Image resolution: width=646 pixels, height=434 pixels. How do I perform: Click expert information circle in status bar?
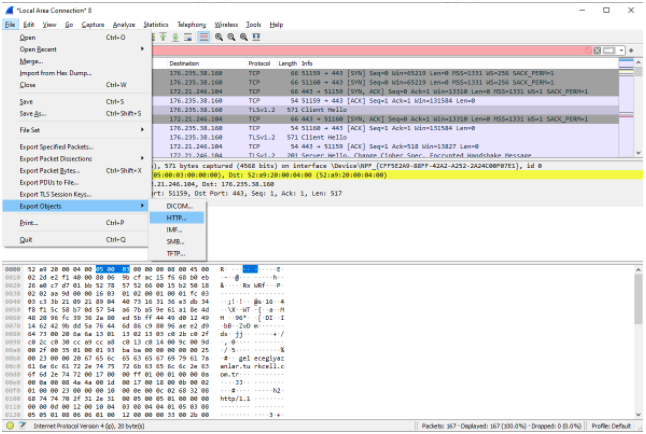pyautogui.click(x=10, y=425)
